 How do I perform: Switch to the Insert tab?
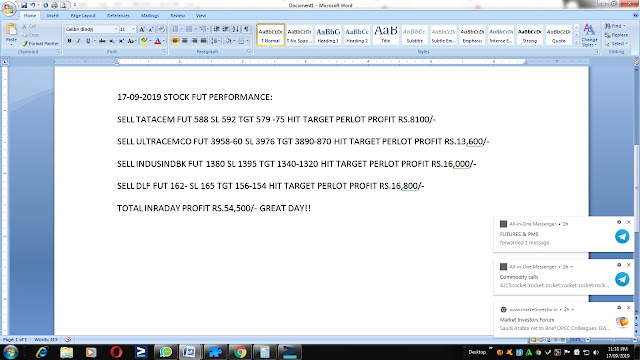52,16
